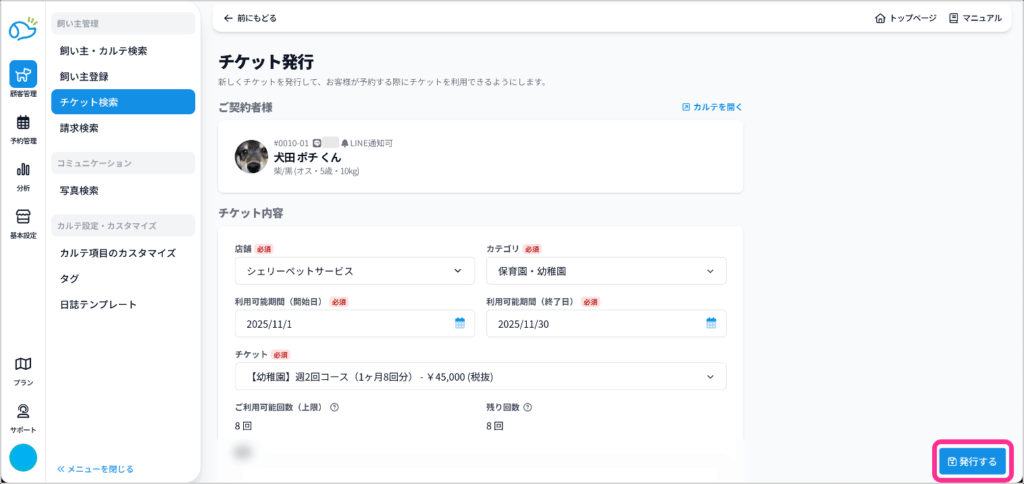Open the サポート icon
The width and height of the screenshot is (1024, 484).
click(23, 415)
